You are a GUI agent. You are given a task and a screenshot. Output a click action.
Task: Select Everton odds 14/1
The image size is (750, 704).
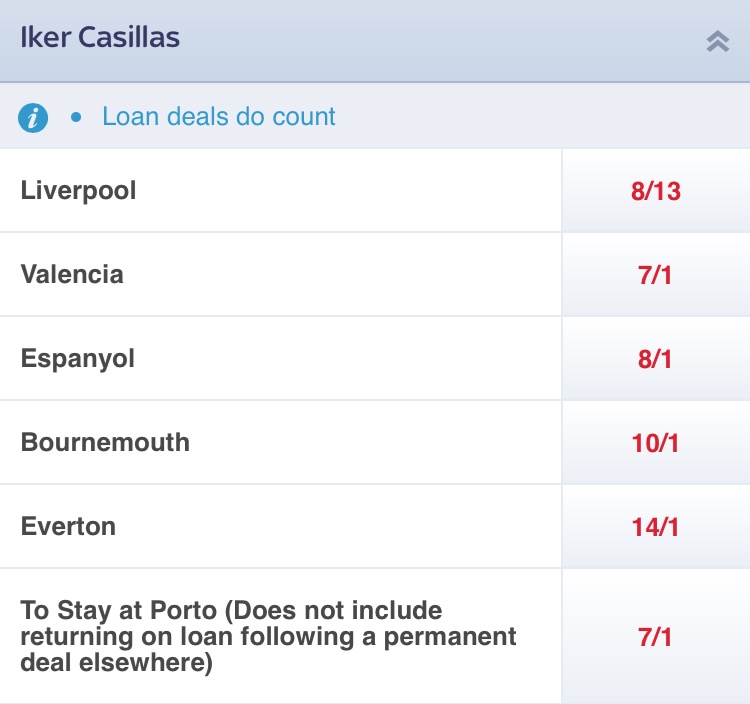click(x=655, y=527)
